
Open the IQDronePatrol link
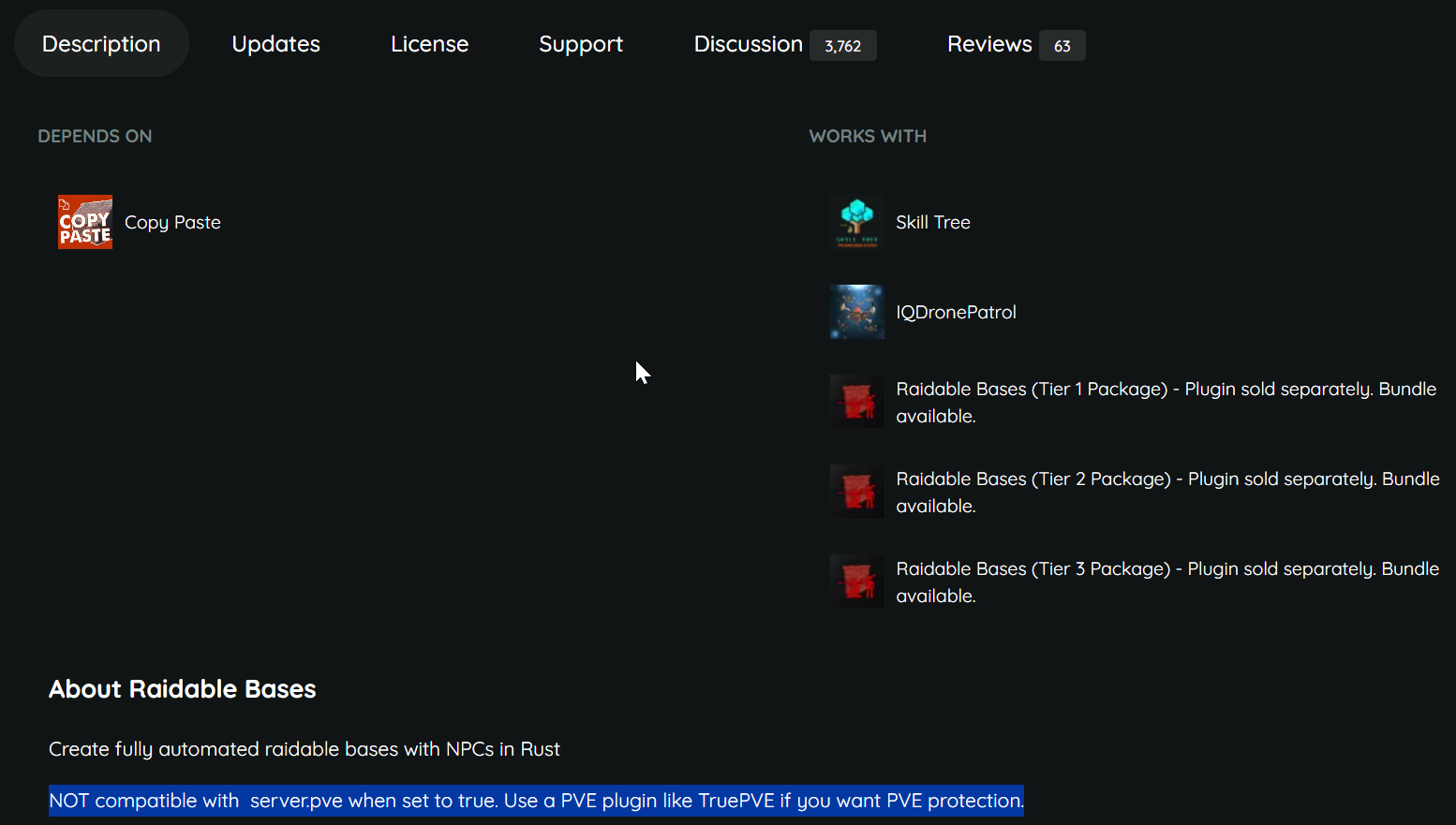click(x=956, y=312)
